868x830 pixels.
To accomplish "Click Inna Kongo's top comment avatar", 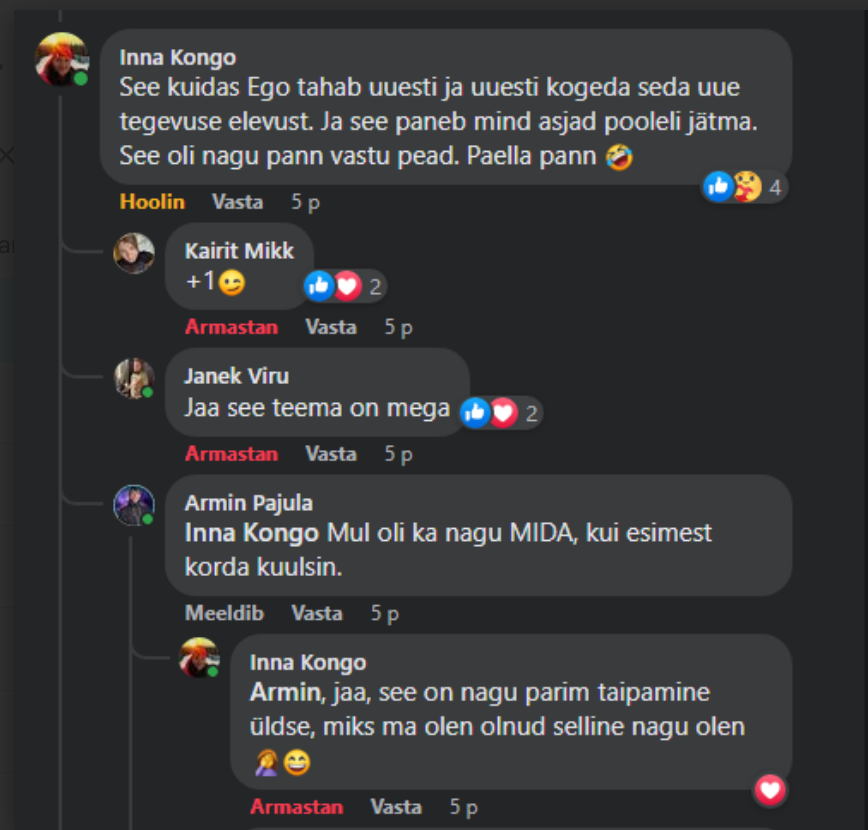I will click(x=61, y=60).
